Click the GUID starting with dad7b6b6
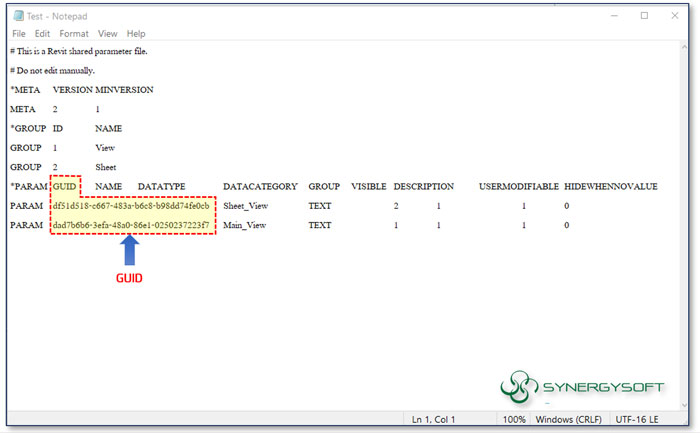Viewport: 700px width, 433px height. coord(131,225)
